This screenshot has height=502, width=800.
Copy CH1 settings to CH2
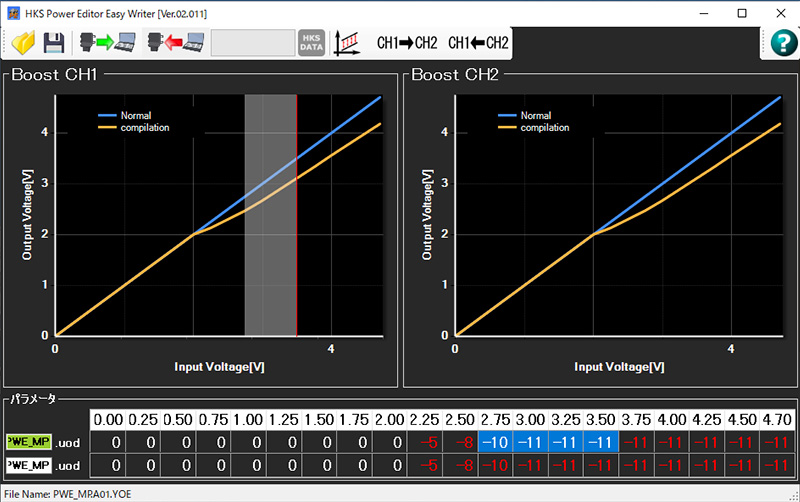407,43
